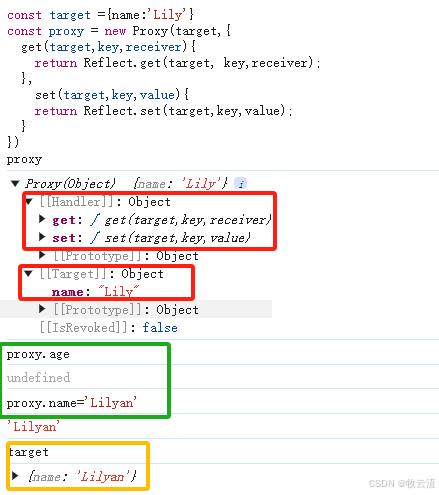Select the name: "Lily" property row
This screenshot has height=495, width=439.
click(95, 292)
